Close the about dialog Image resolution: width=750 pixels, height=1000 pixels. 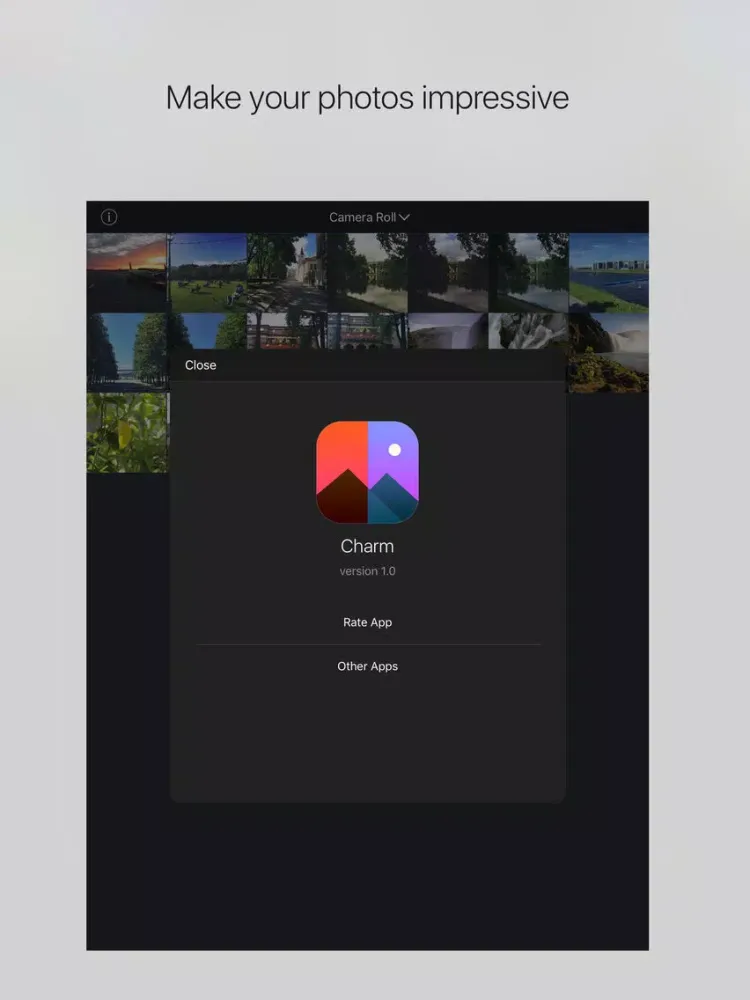click(200, 365)
